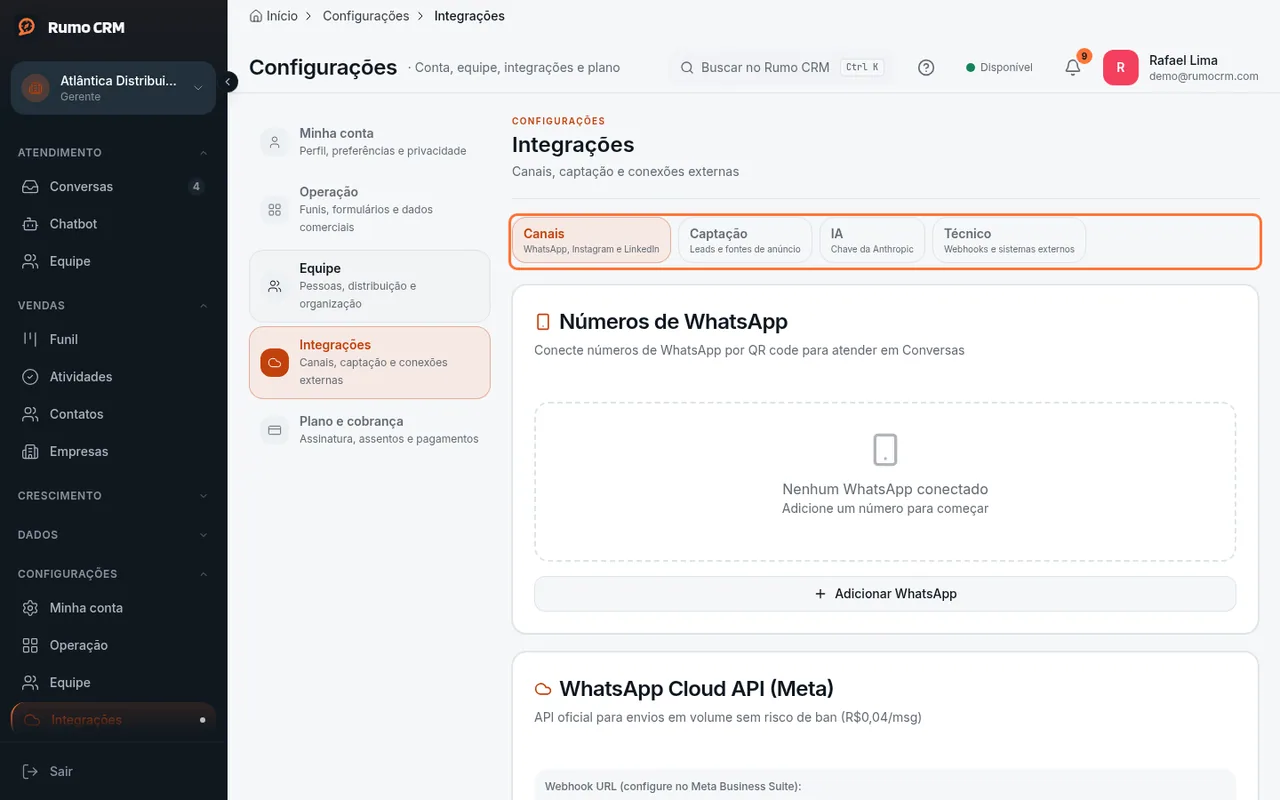Click the Buscar no Rumo CRM search field
This screenshot has height=800, width=1280.
781,67
